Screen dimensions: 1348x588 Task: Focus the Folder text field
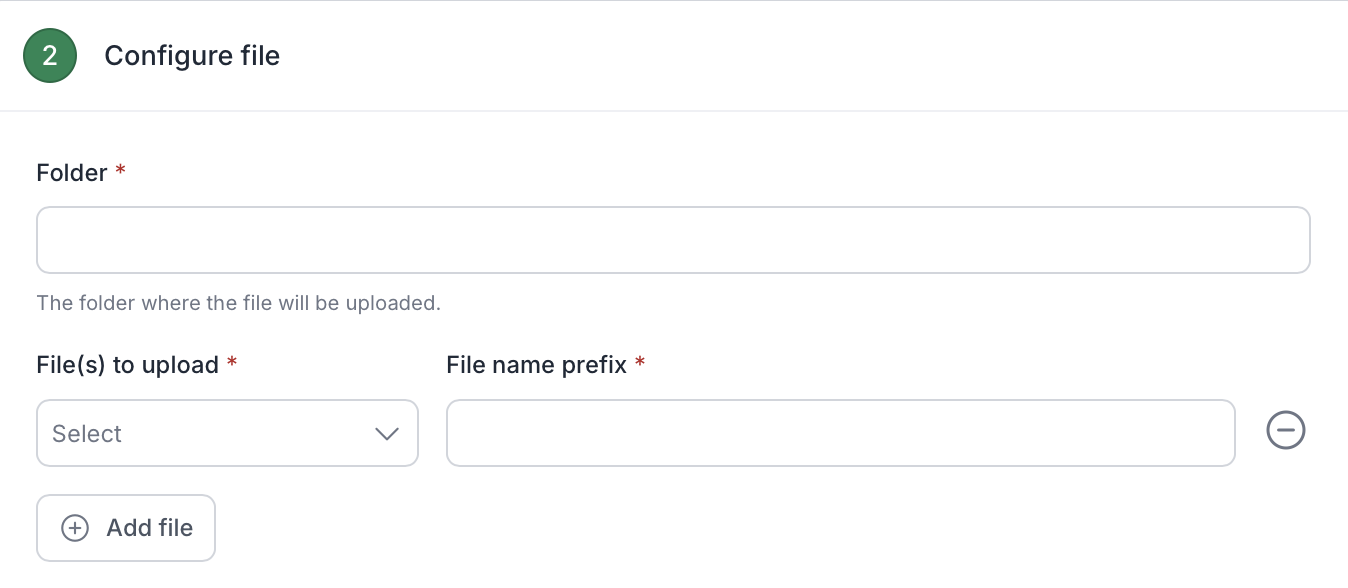click(x=673, y=240)
